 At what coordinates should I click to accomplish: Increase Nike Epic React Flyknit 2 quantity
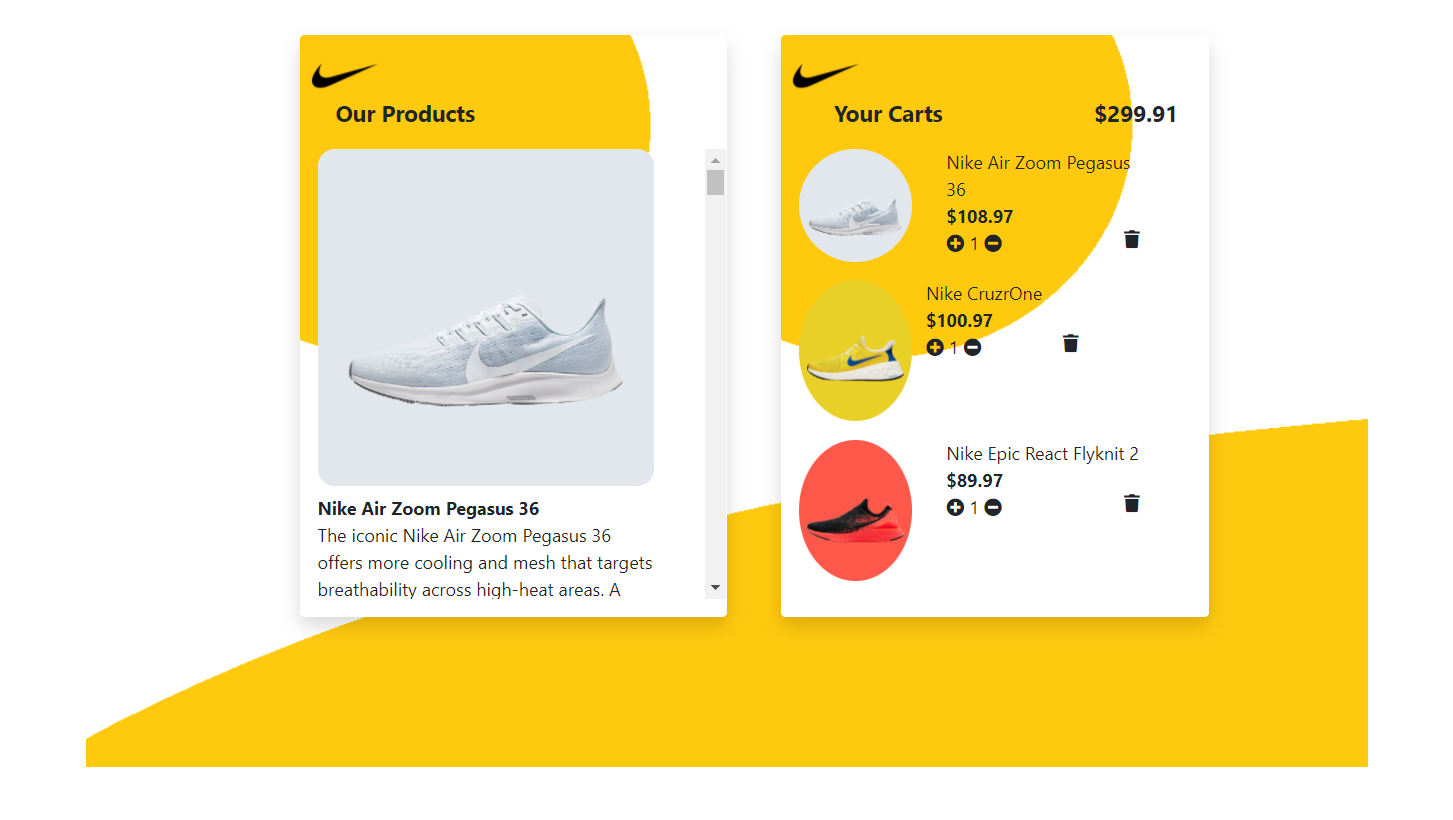pyautogui.click(x=955, y=507)
